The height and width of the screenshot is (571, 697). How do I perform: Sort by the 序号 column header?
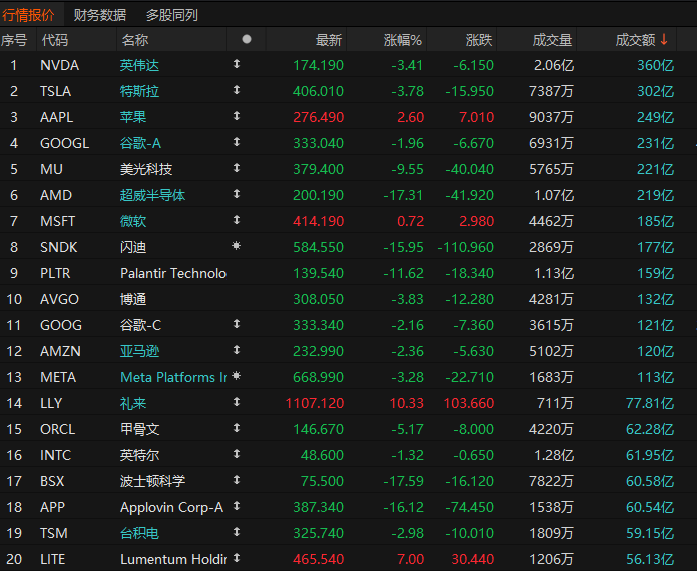(x=14, y=40)
